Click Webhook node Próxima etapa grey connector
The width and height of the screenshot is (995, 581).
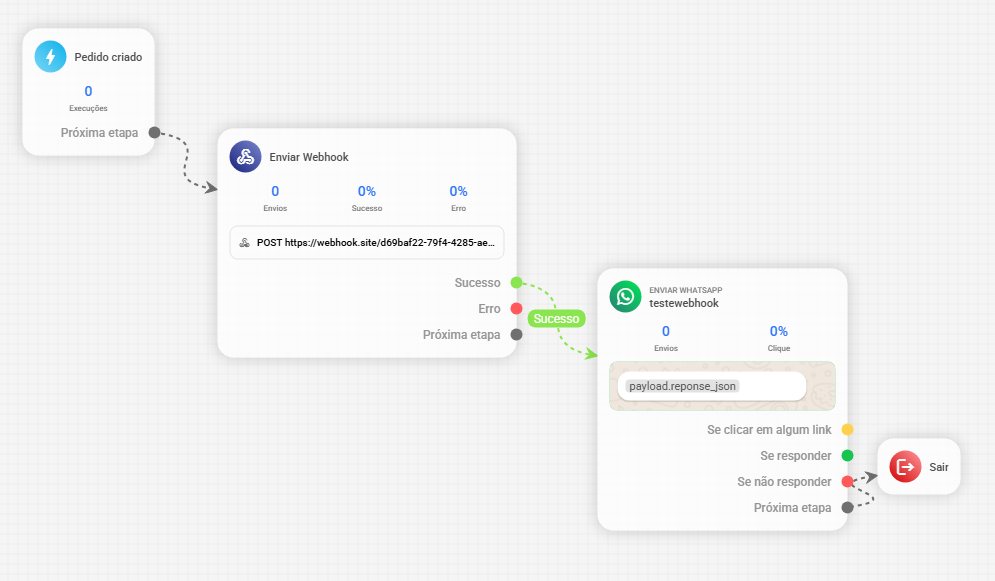(517, 334)
